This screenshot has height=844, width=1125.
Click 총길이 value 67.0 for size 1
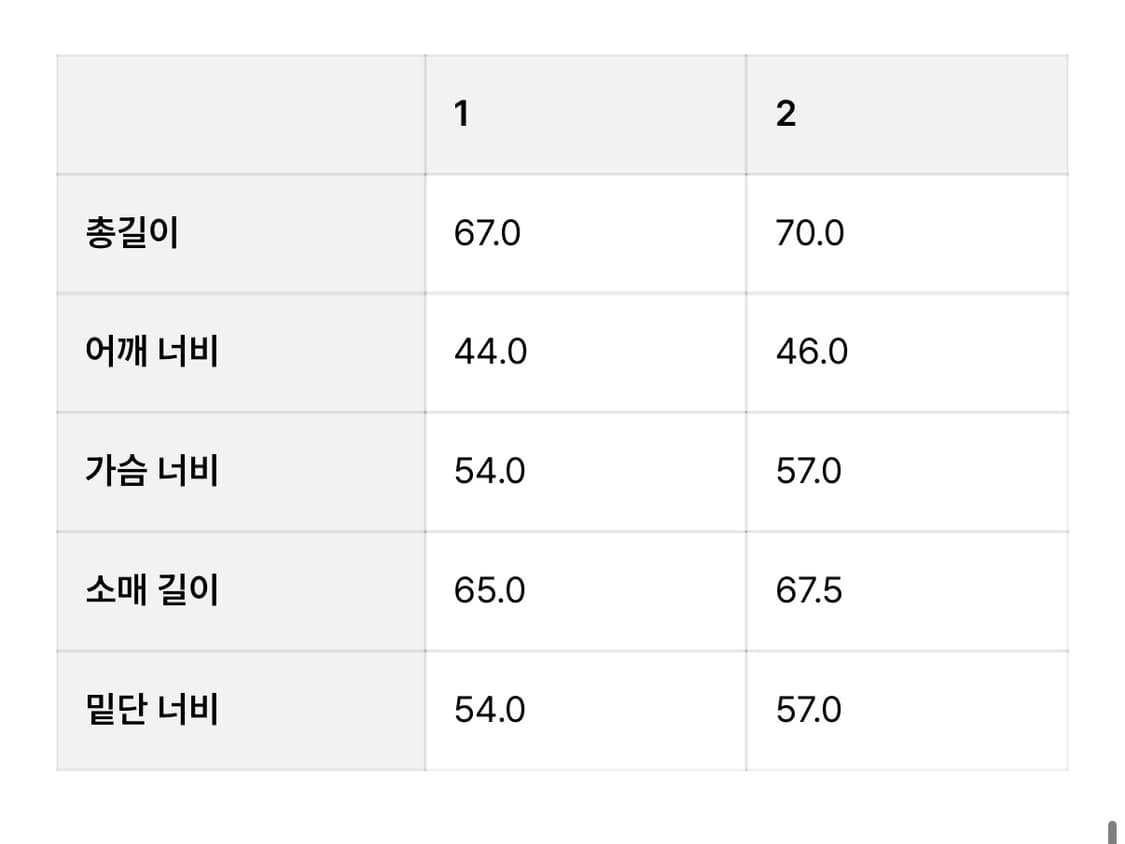(487, 233)
